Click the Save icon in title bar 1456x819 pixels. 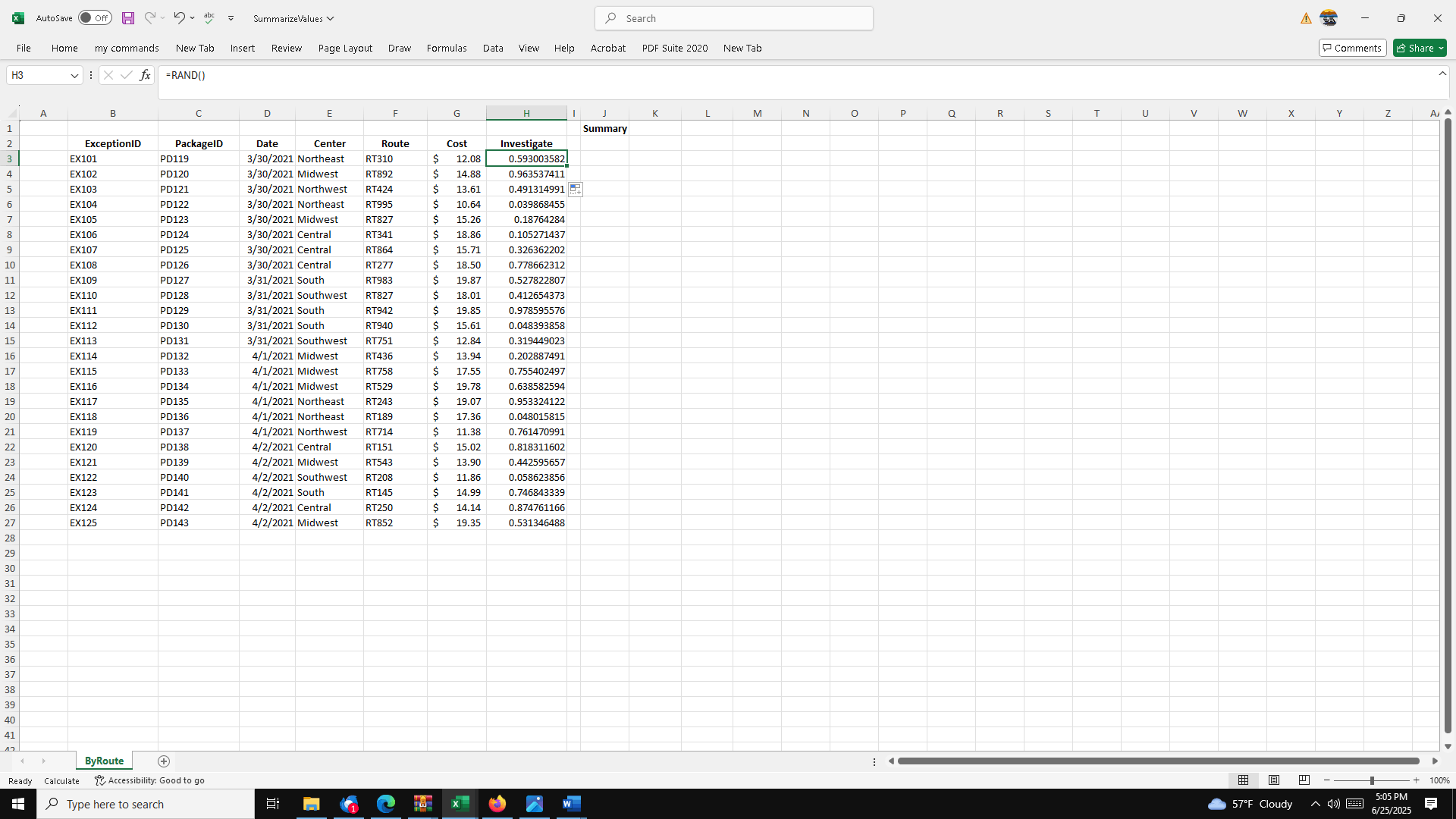coord(128,18)
